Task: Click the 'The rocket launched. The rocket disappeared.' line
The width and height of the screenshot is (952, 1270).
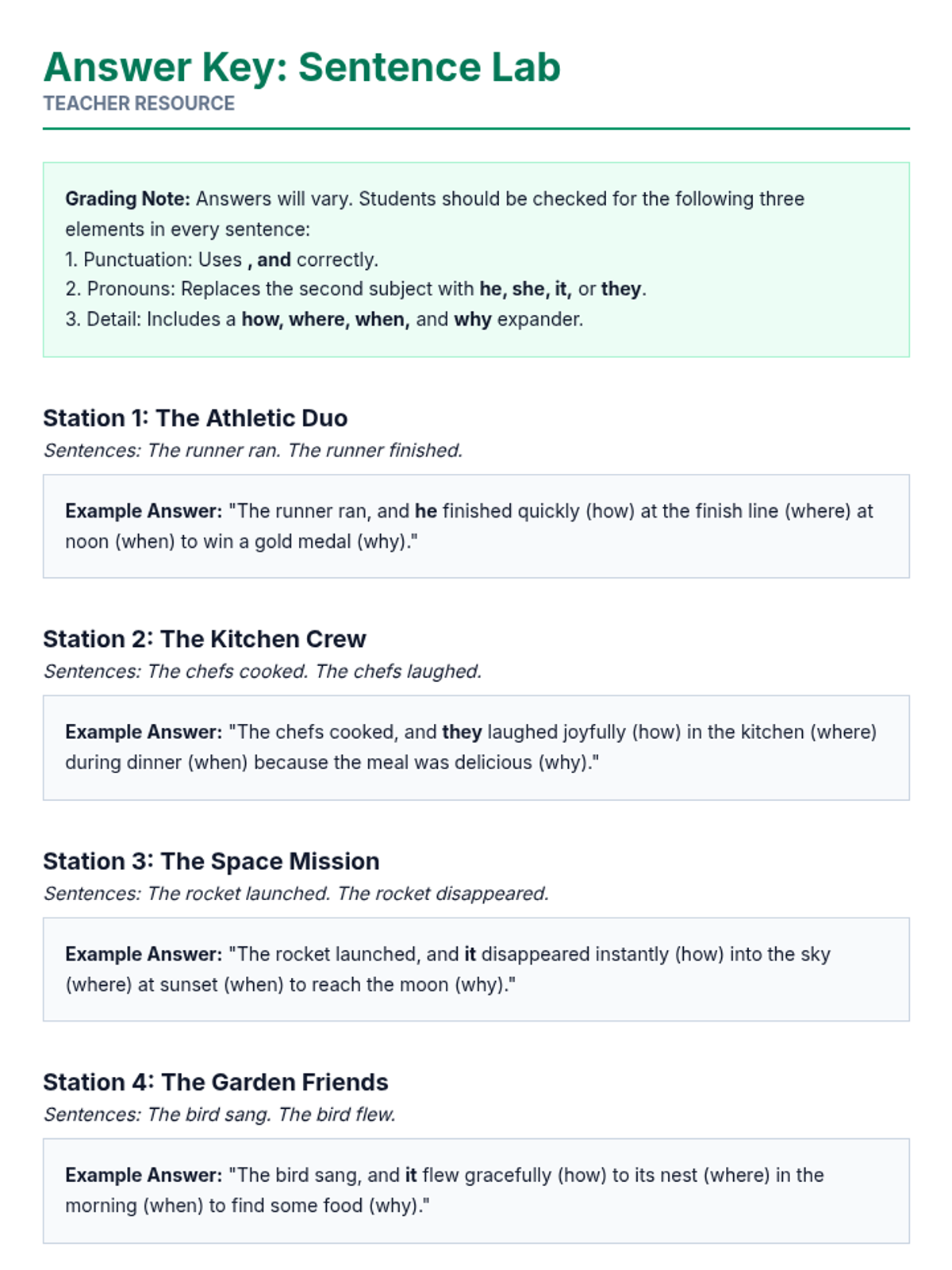Action: tap(296, 894)
